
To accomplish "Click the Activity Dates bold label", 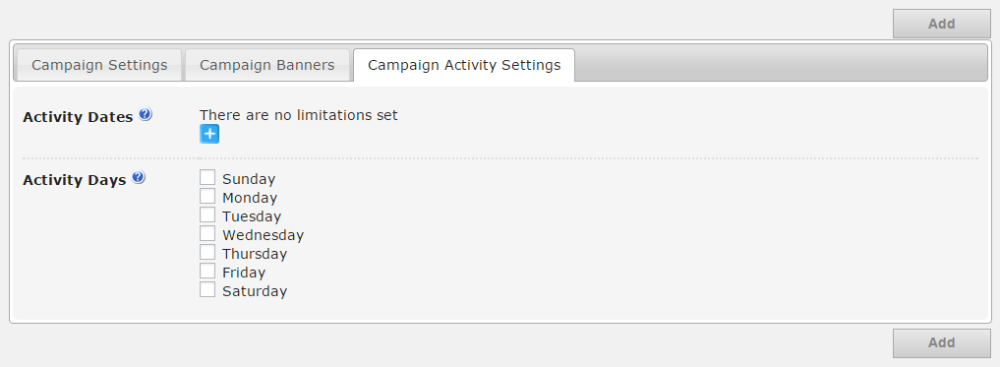I will 78,117.
